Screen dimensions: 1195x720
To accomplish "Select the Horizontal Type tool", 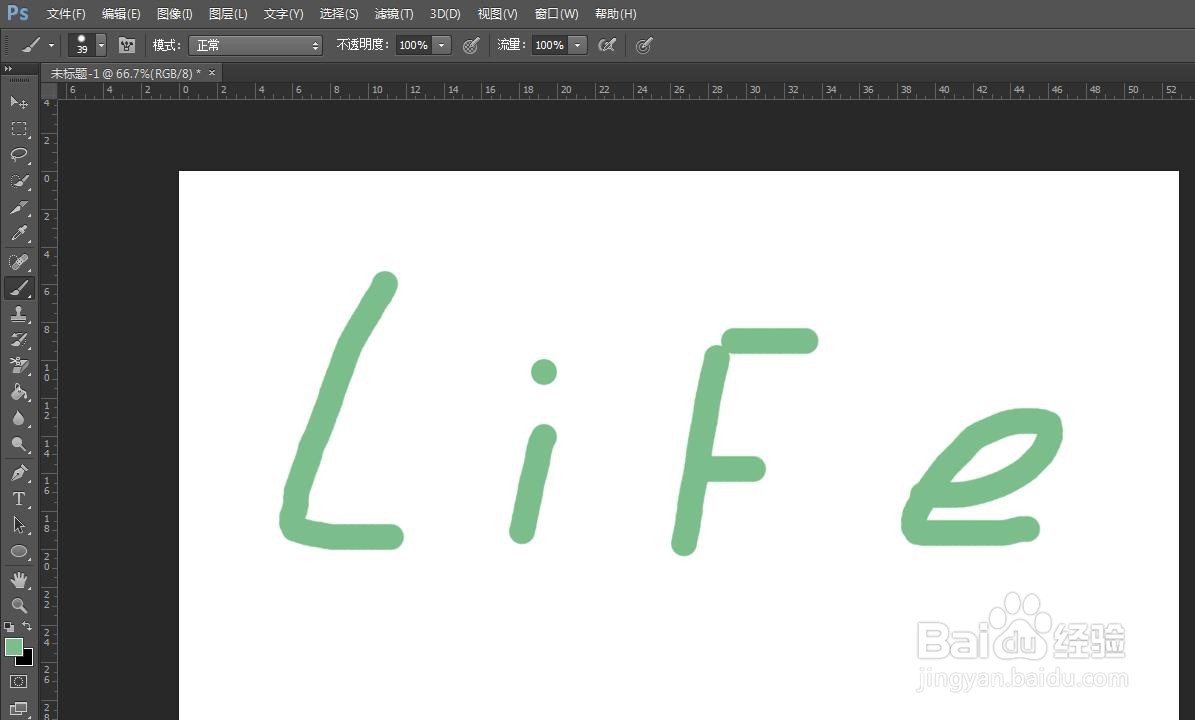I will (19, 498).
